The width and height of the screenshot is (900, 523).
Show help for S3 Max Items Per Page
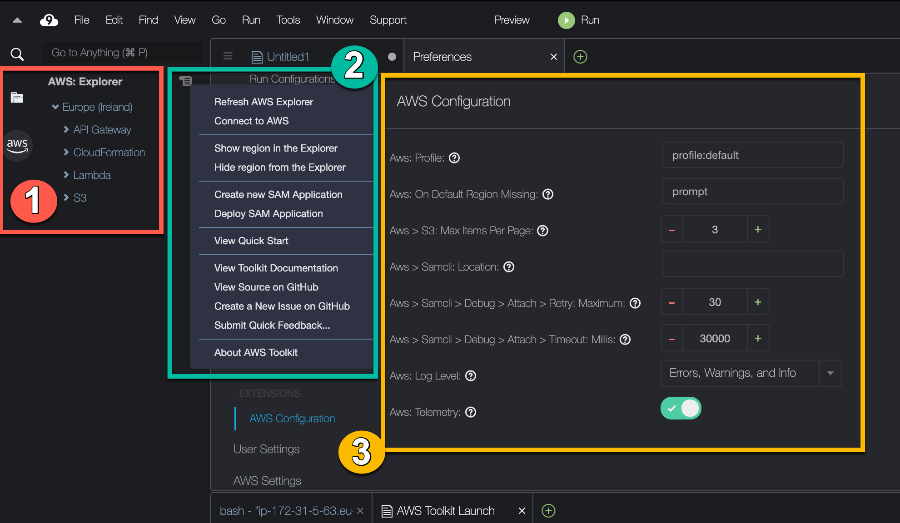(x=542, y=231)
